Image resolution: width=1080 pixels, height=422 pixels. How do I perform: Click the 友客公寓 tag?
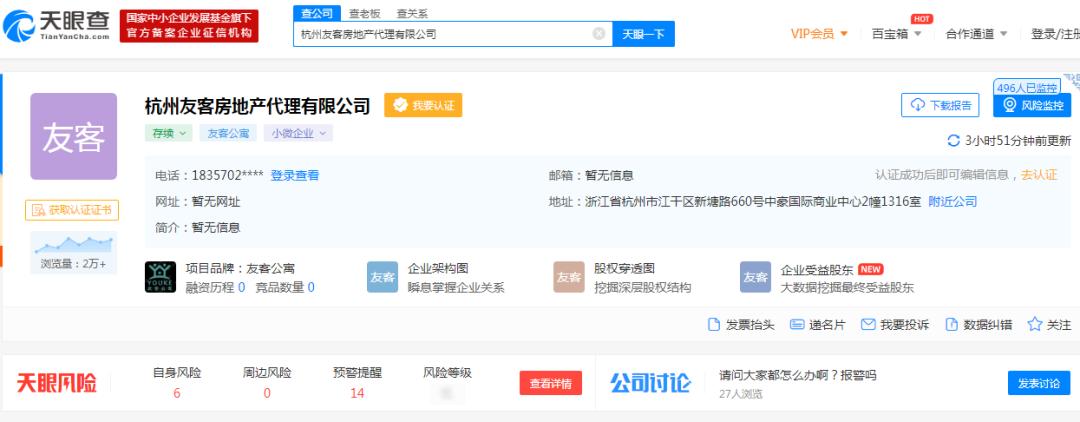[x=228, y=134]
